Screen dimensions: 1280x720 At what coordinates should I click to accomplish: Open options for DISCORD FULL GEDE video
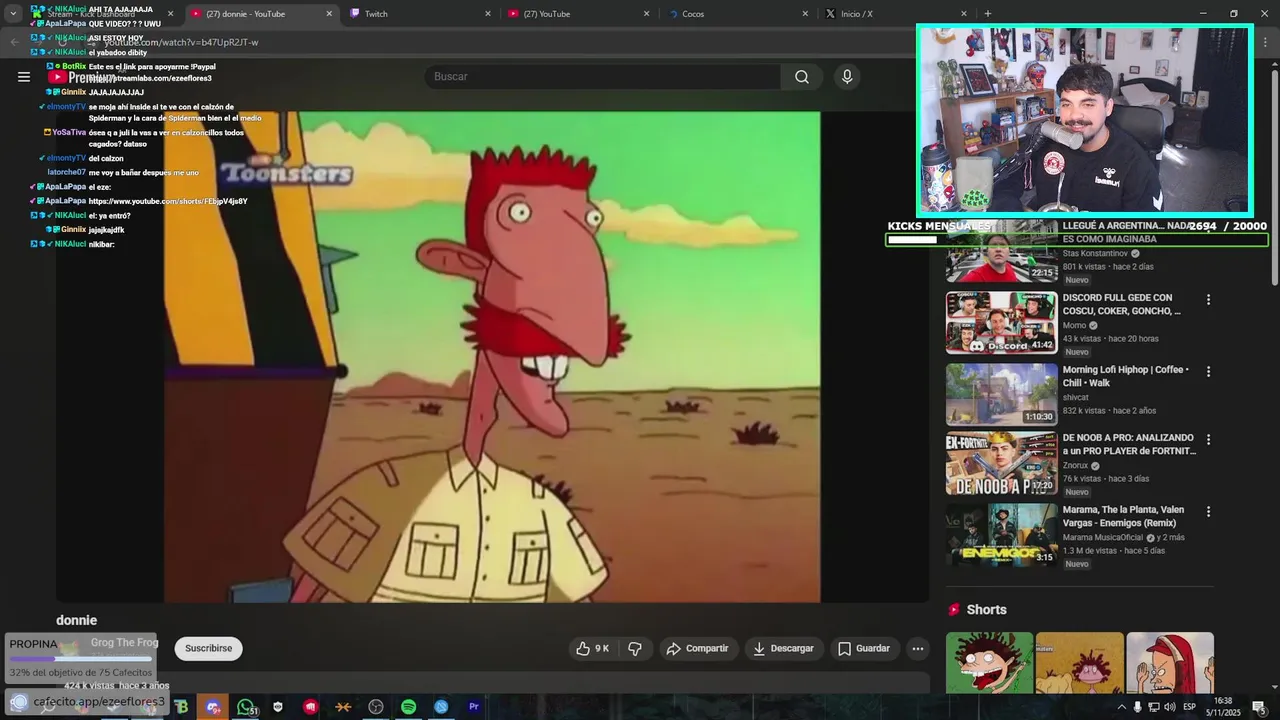pos(1208,300)
